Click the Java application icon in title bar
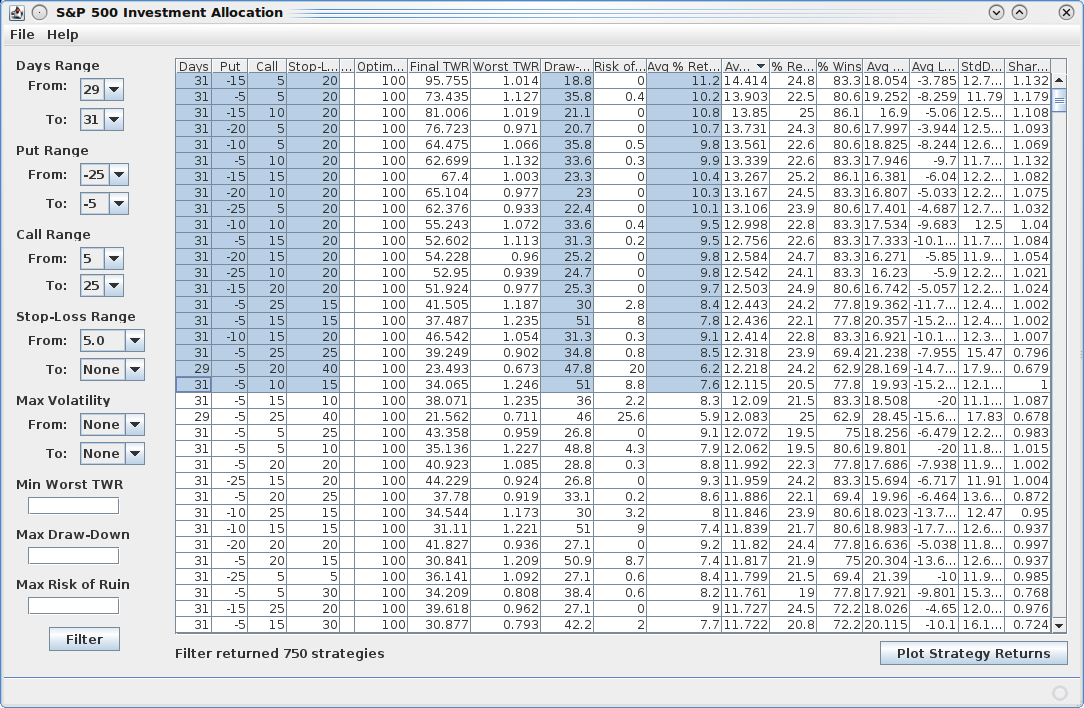Viewport: 1084px width, 708px height. click(17, 12)
